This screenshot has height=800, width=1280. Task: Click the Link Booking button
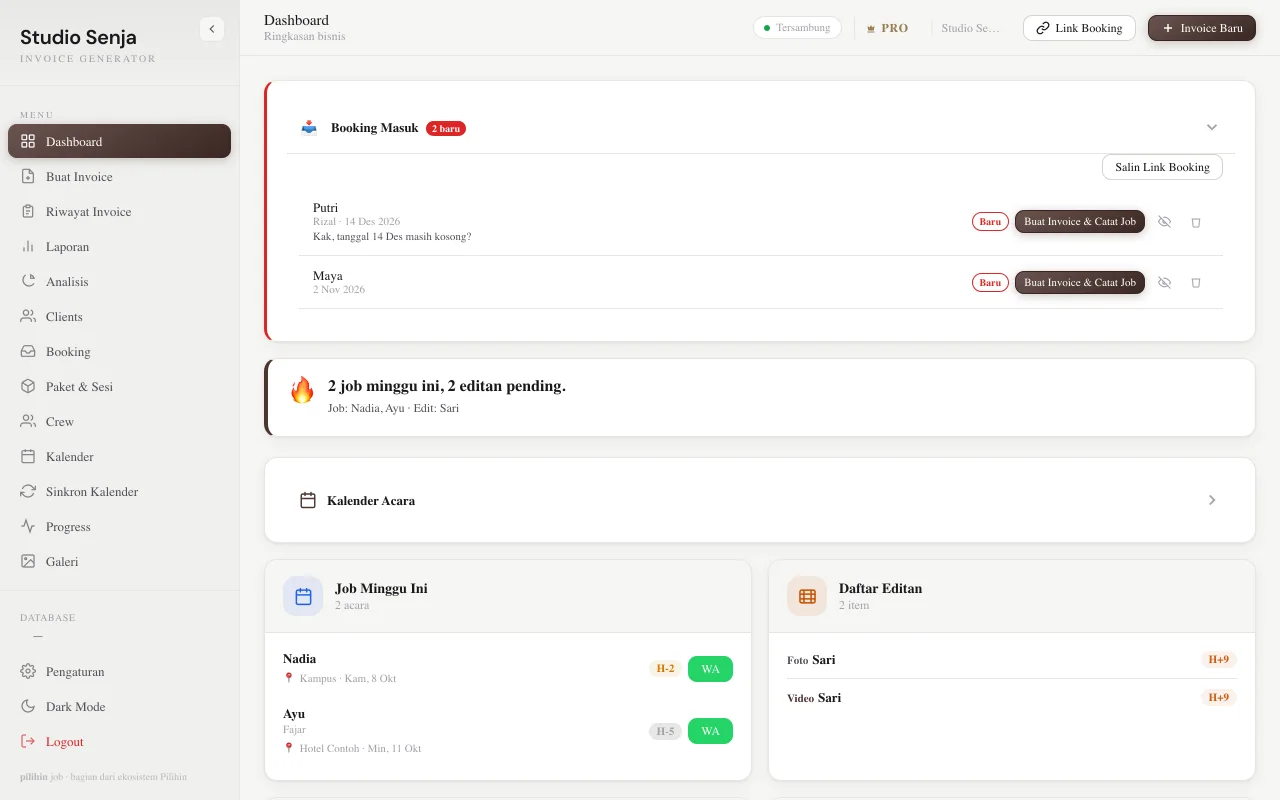[1079, 28]
